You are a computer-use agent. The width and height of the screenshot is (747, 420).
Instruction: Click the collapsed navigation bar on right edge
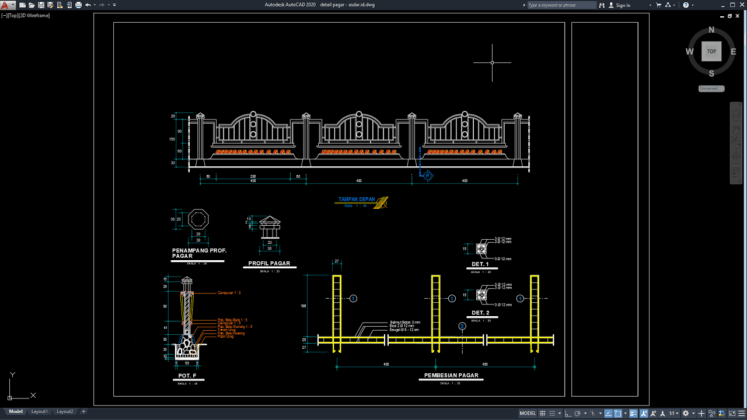pyautogui.click(x=736, y=143)
